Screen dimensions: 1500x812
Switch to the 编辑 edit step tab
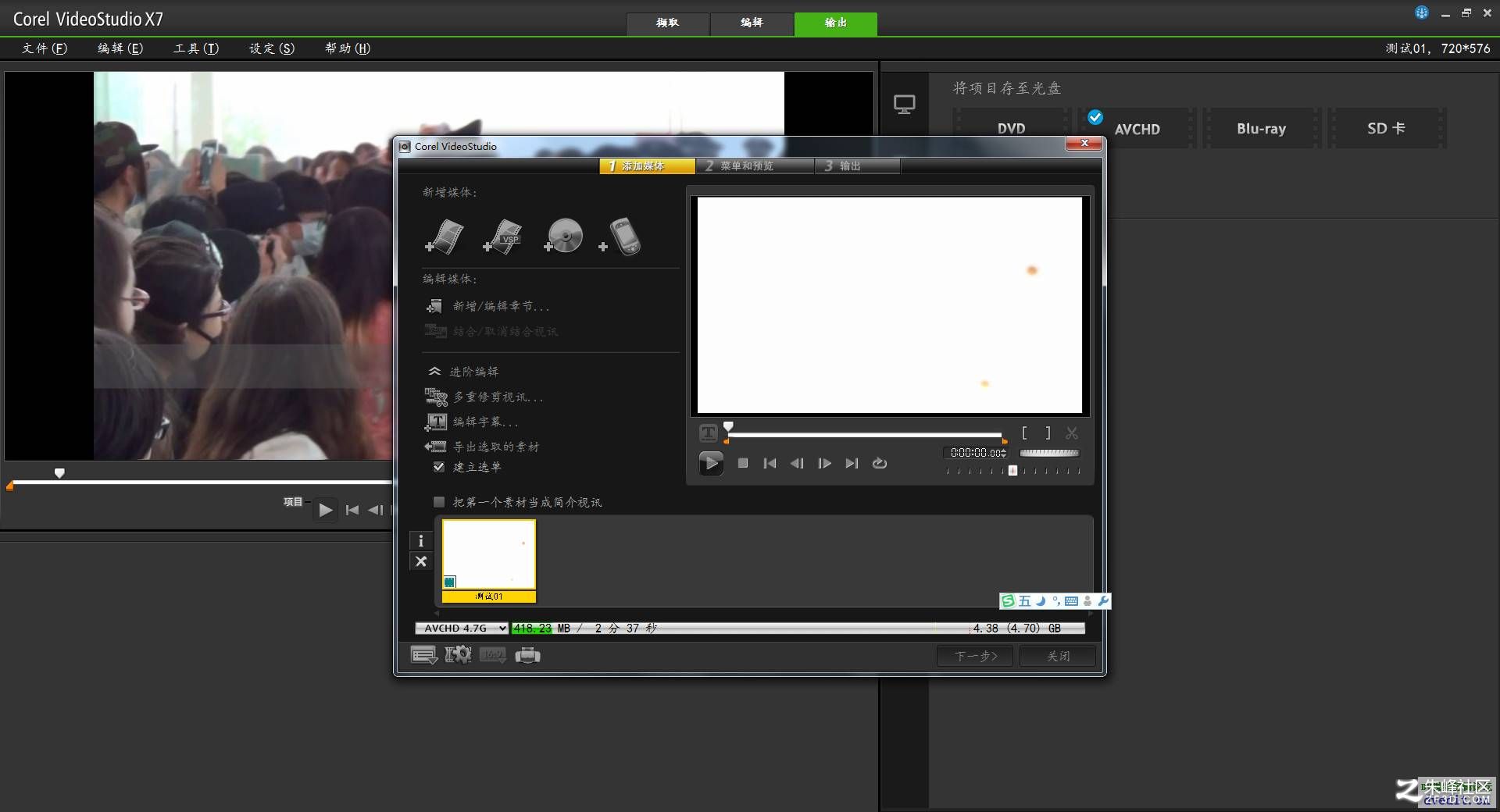(752, 23)
